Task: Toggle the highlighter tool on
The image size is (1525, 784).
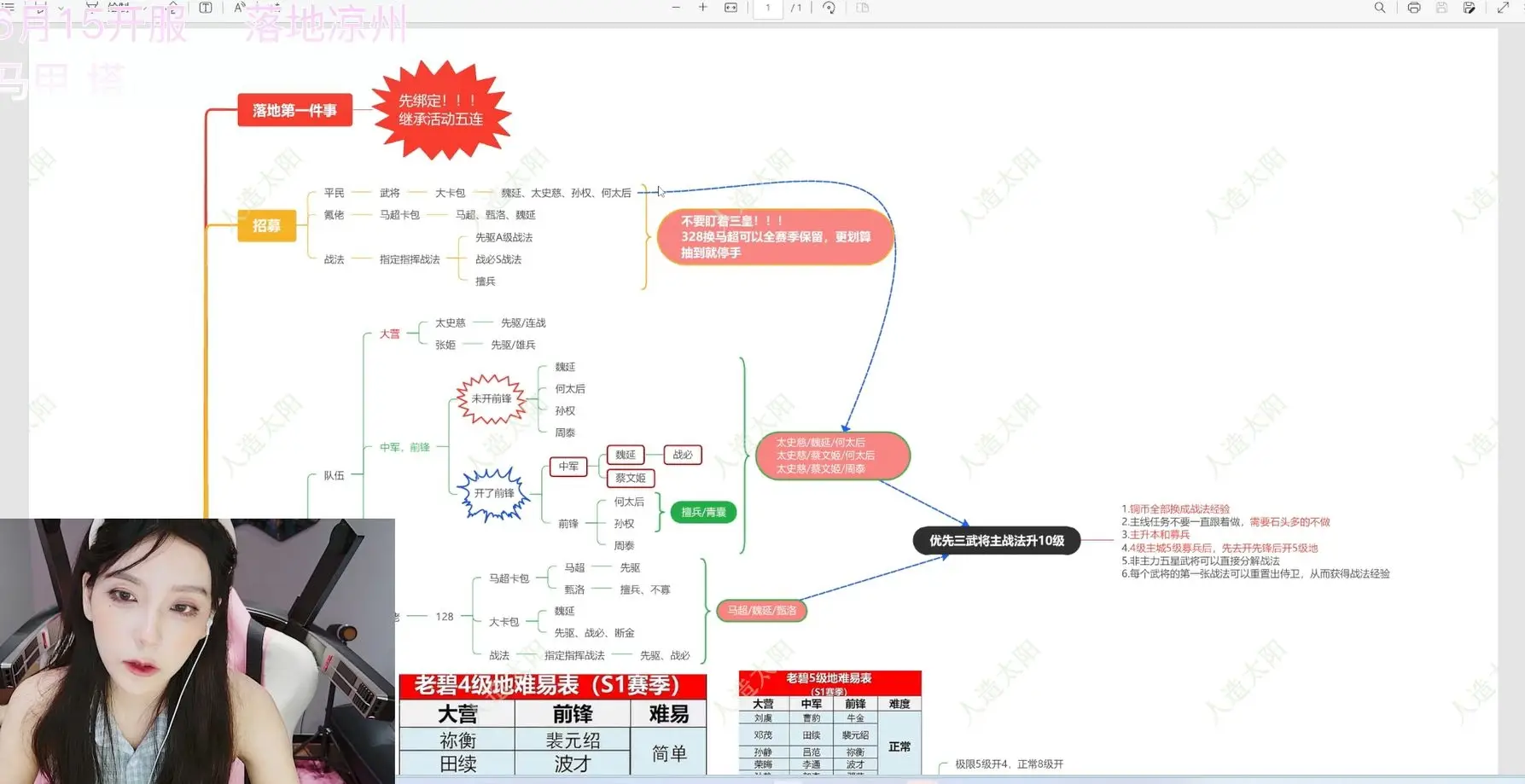Action: 94,7
